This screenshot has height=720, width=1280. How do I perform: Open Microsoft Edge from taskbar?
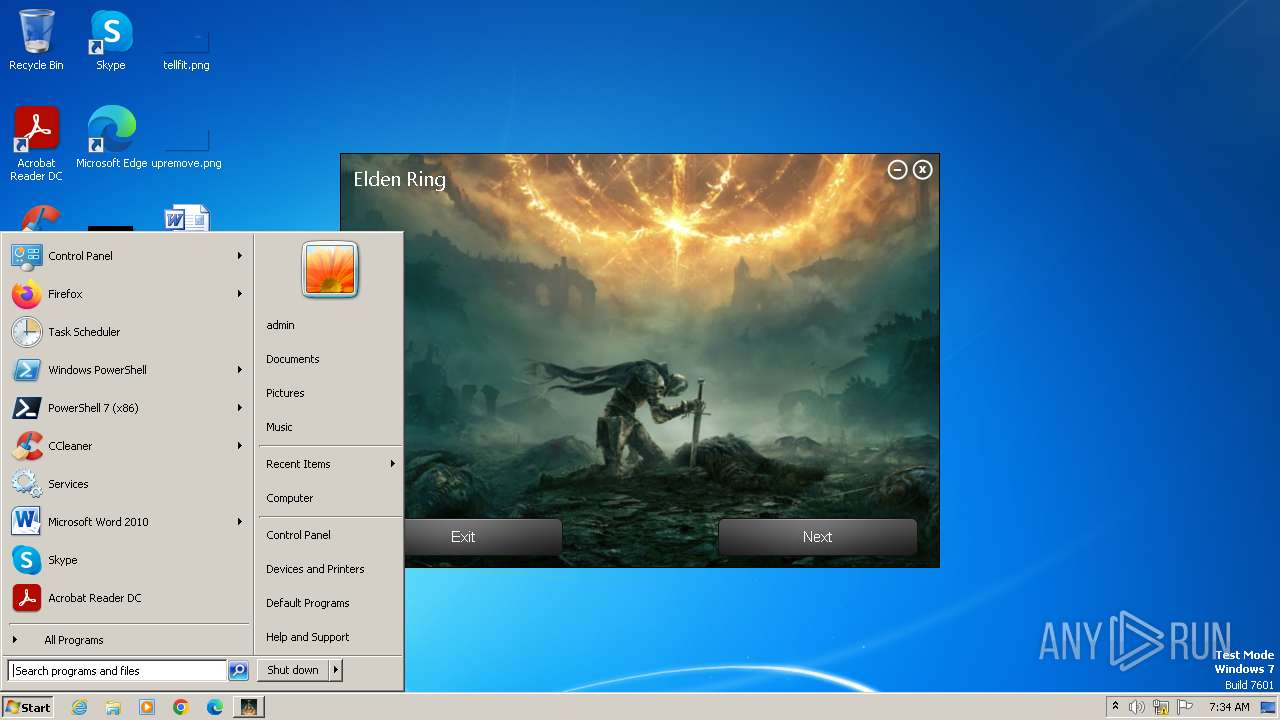pos(215,707)
